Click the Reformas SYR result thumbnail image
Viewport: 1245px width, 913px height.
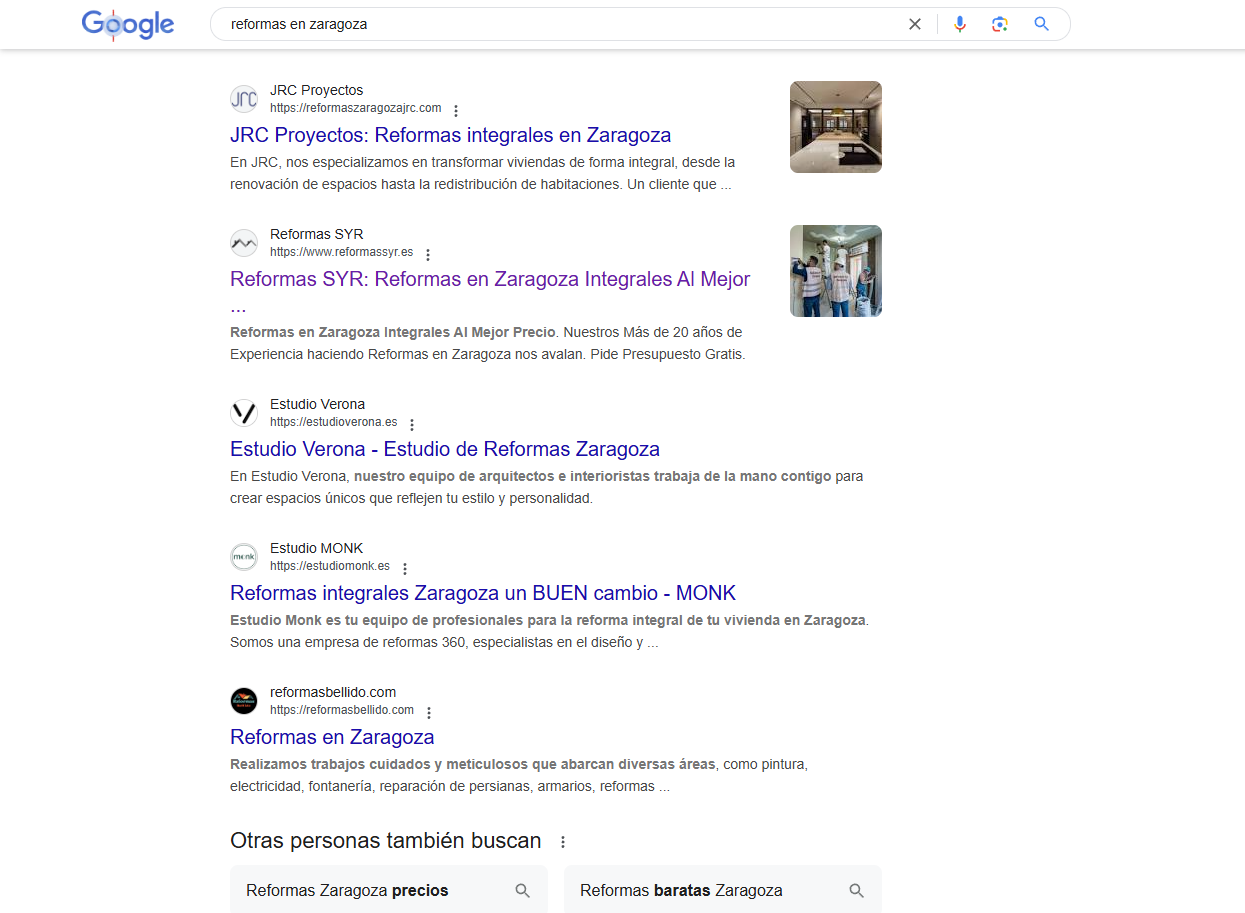(x=835, y=270)
